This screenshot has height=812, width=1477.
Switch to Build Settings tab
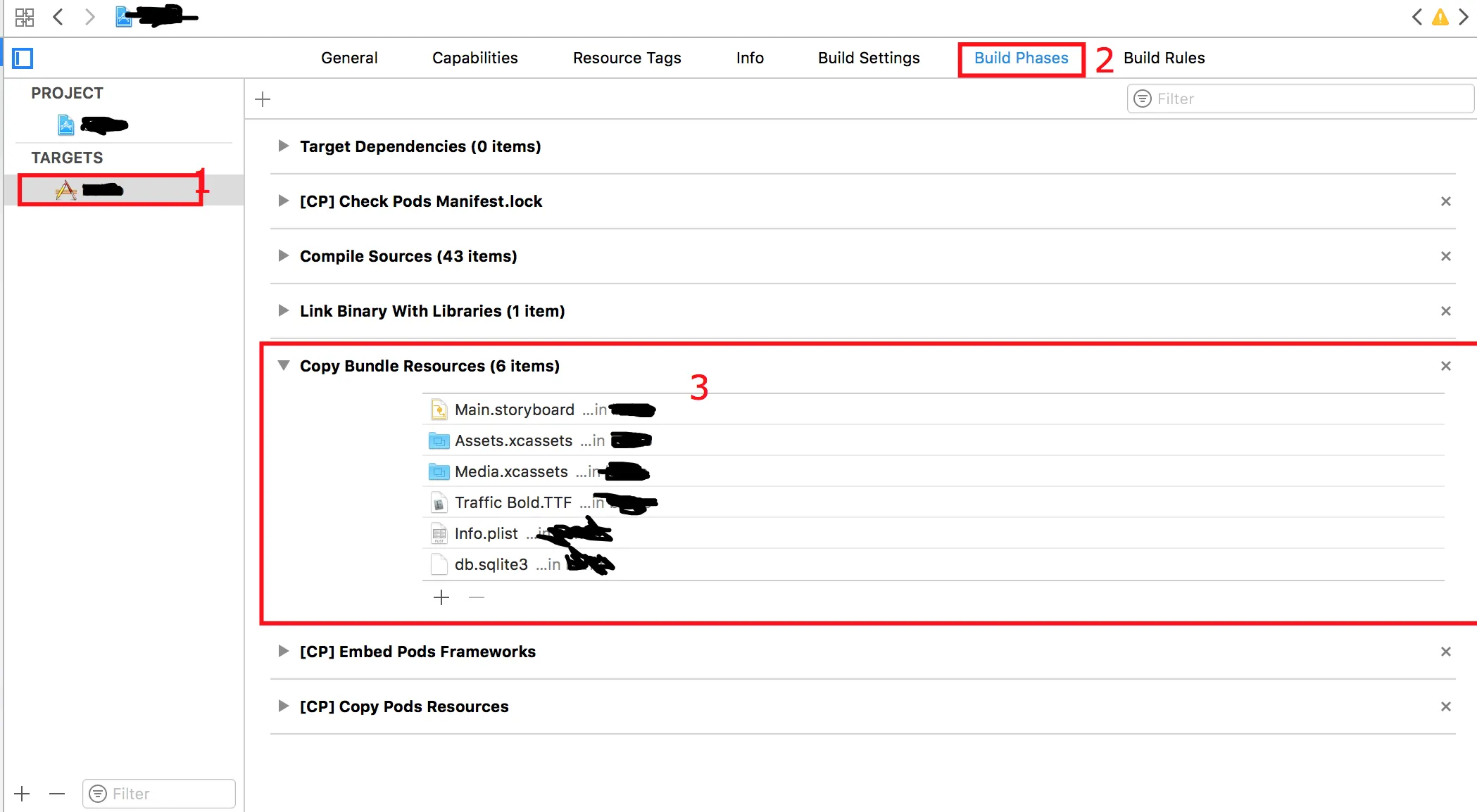click(x=868, y=58)
